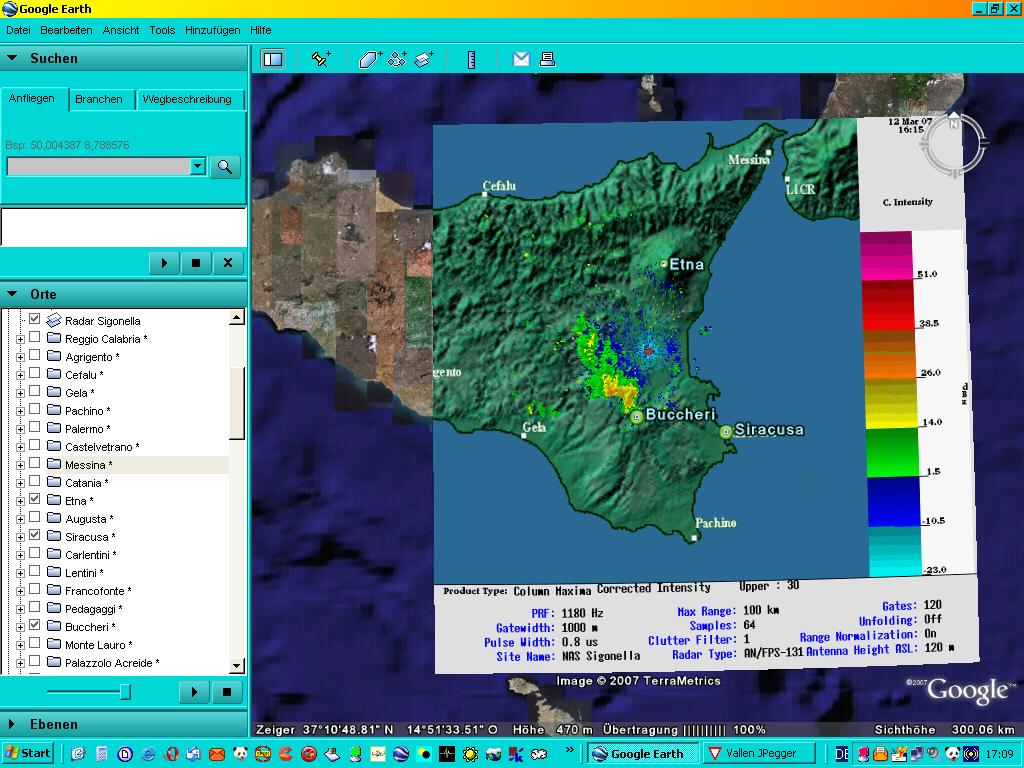Expand the Catania folder tree node

click(20, 483)
